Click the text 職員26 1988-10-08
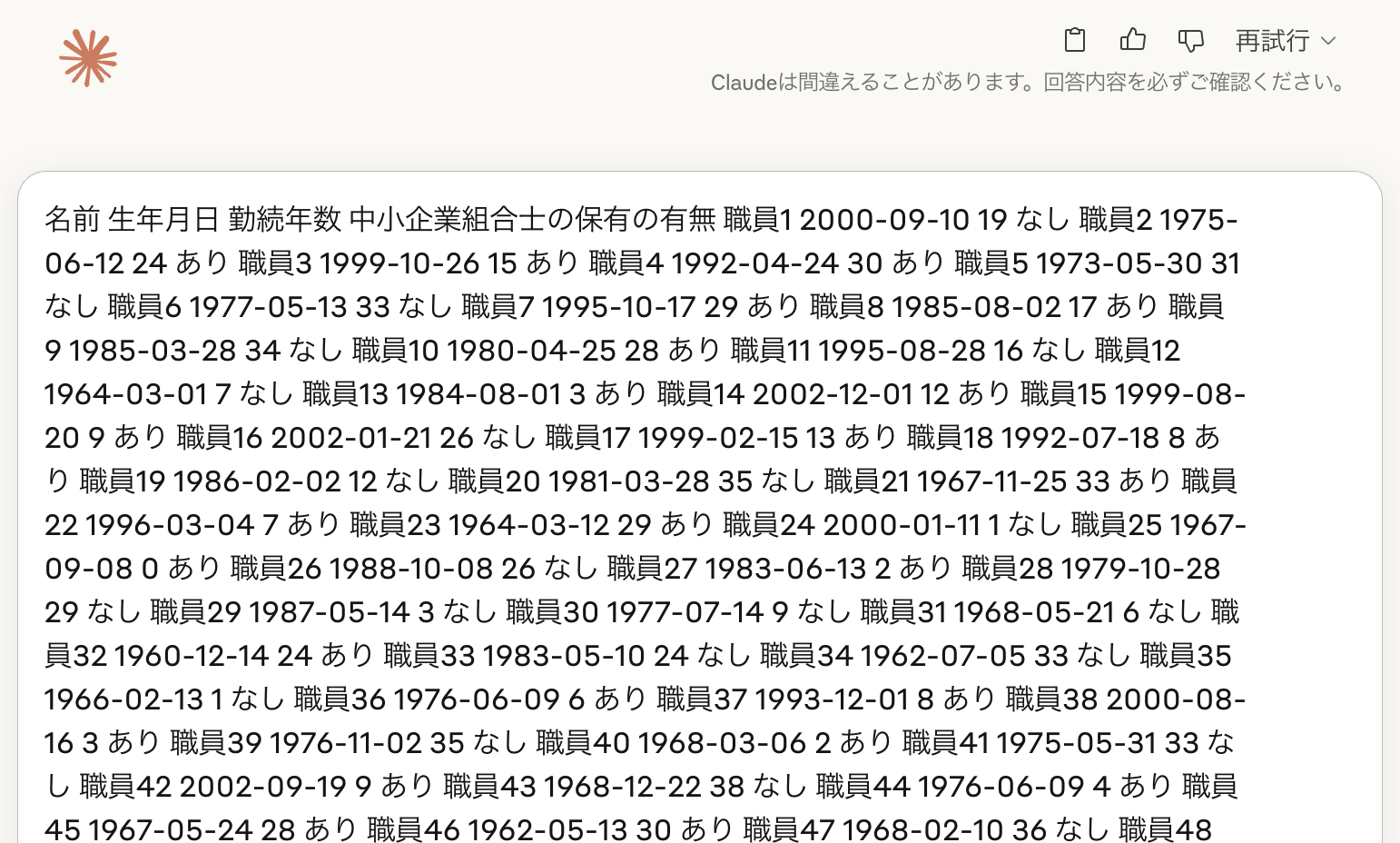 [x=361, y=568]
